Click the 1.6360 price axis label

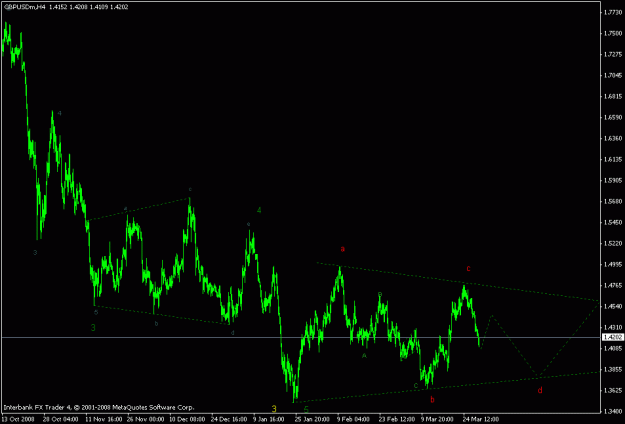612,138
